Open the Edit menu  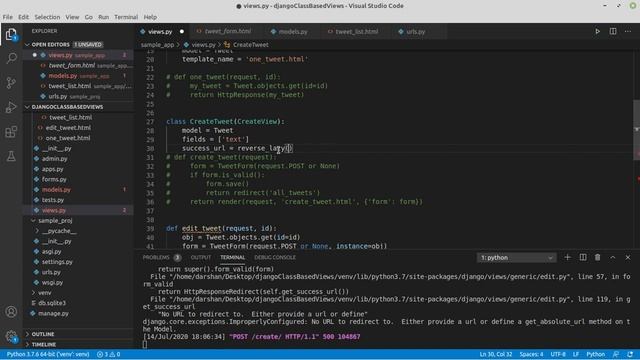click(x=23, y=17)
